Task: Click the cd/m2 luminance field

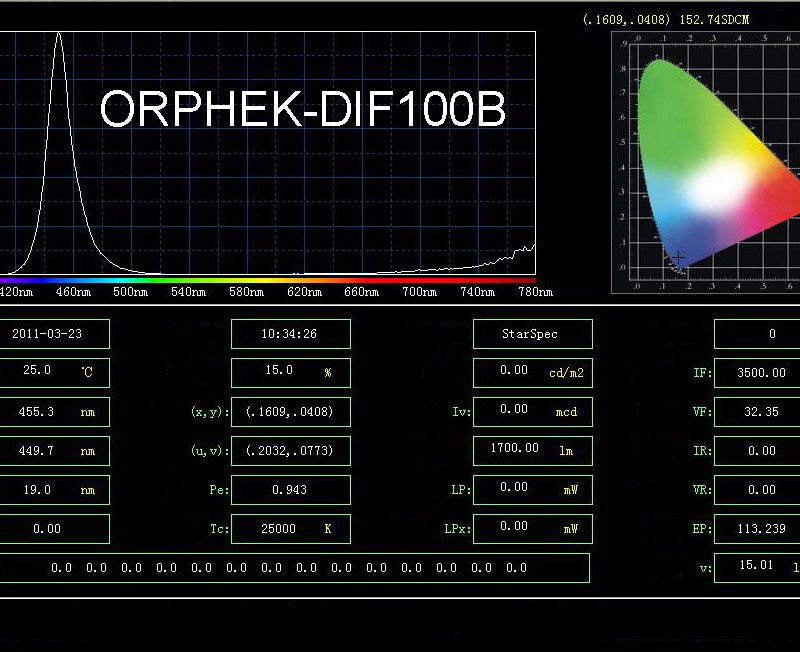Action: coord(533,373)
